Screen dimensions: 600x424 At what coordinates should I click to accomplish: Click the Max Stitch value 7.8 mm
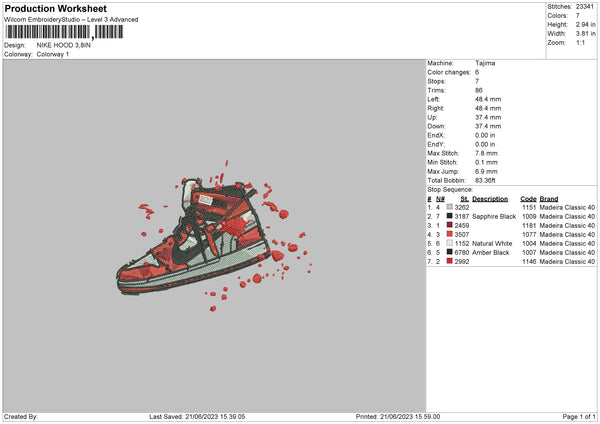[x=486, y=153]
